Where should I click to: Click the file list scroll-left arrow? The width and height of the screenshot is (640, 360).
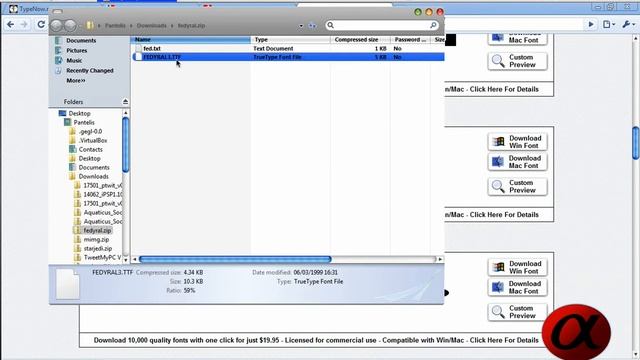click(x=135, y=259)
